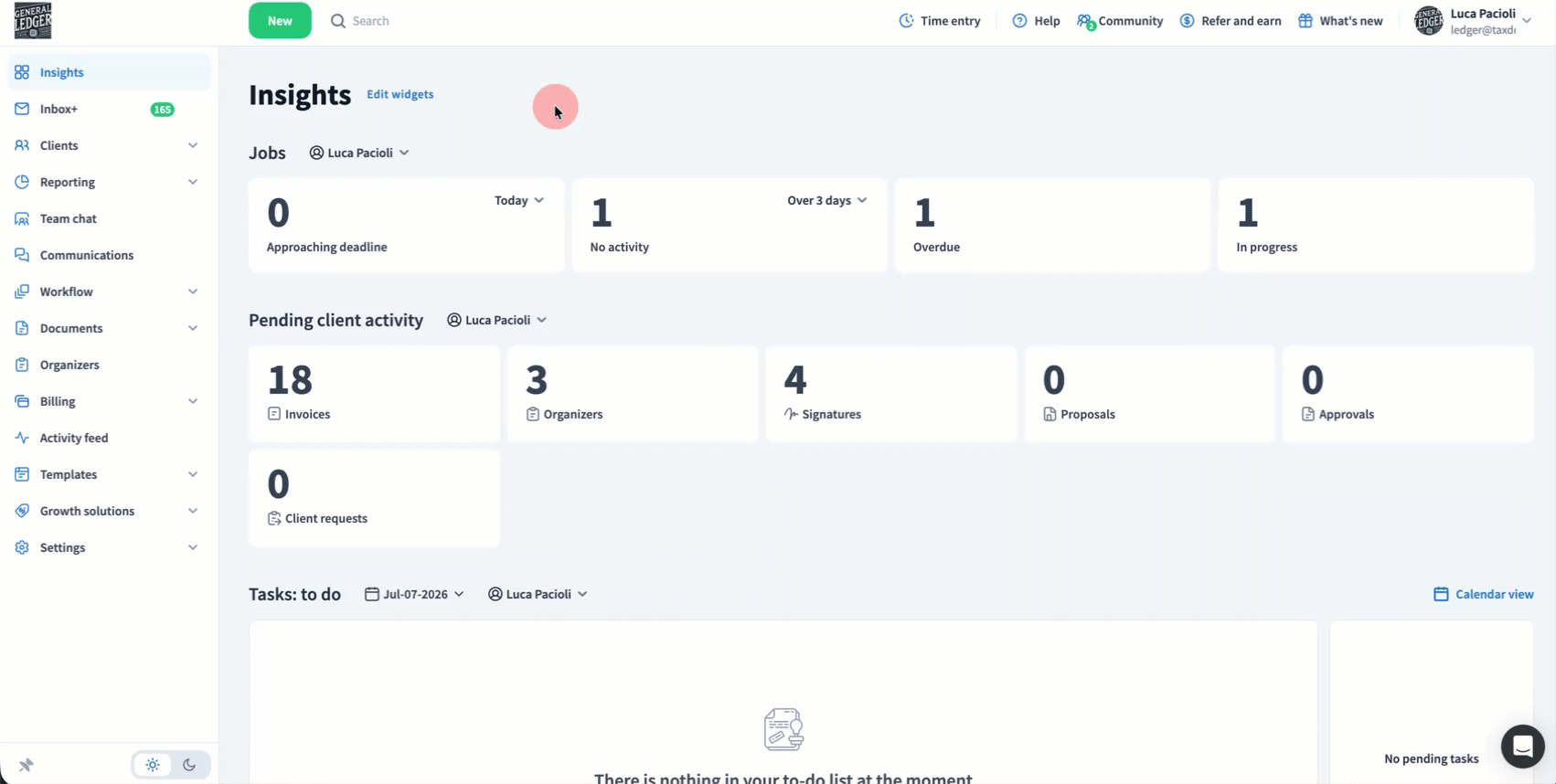The width and height of the screenshot is (1556, 784).
Task: Click the Communications speech bubbles icon
Action: [22, 255]
